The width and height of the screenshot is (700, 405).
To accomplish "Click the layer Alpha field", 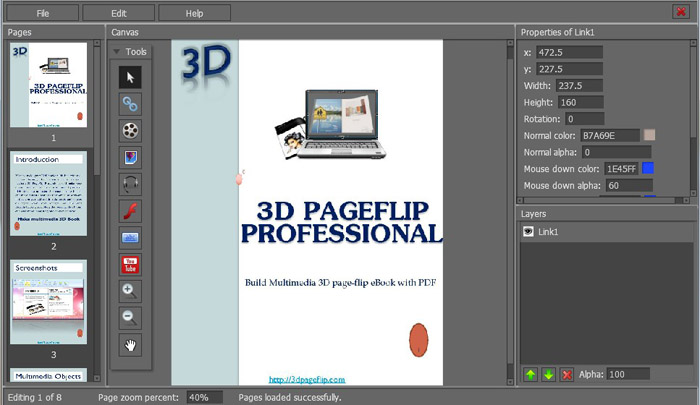I will [x=629, y=374].
